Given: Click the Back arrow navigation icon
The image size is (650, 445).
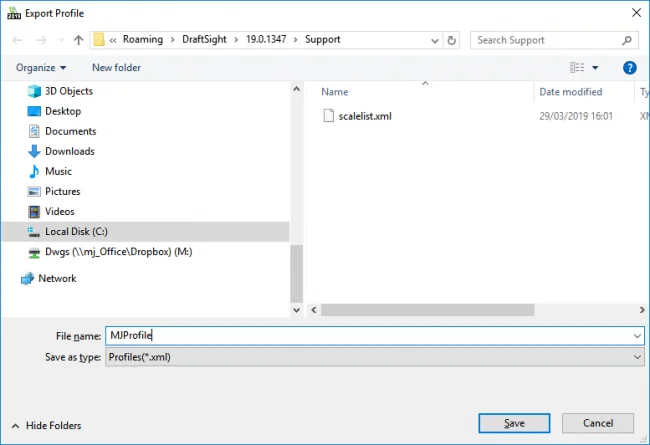Looking at the screenshot, I should pos(19,40).
